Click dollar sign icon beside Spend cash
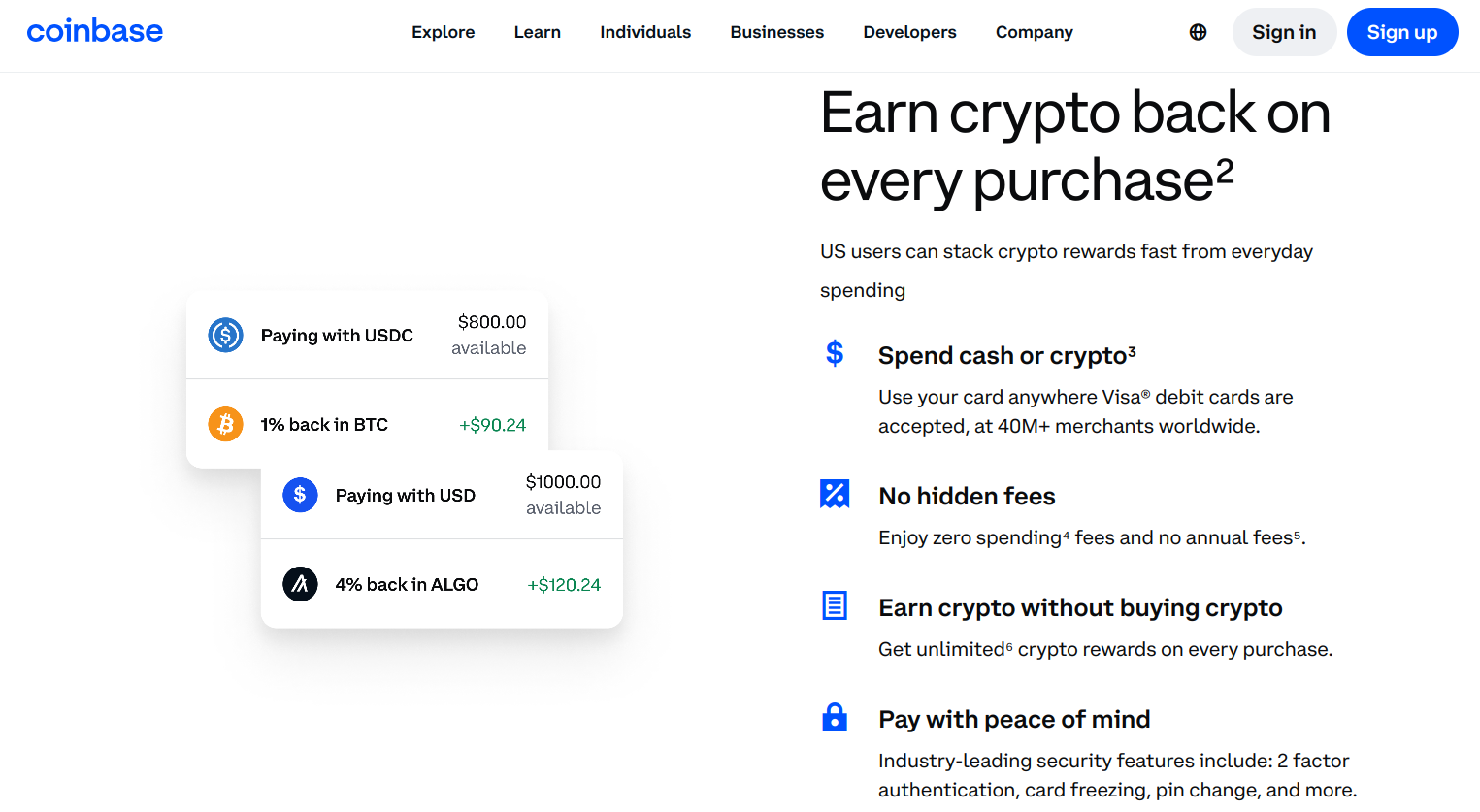The image size is (1480, 812). point(835,353)
